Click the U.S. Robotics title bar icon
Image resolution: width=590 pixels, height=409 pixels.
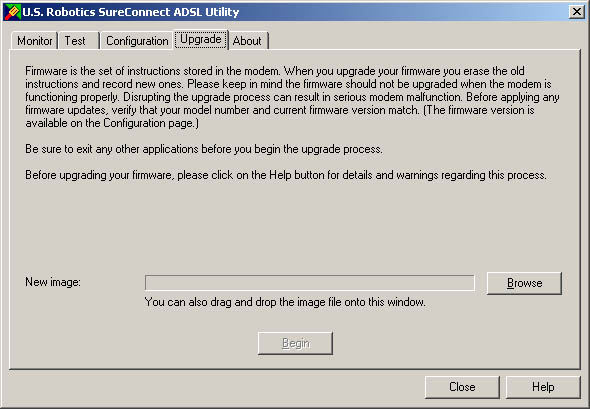pyautogui.click(x=12, y=12)
